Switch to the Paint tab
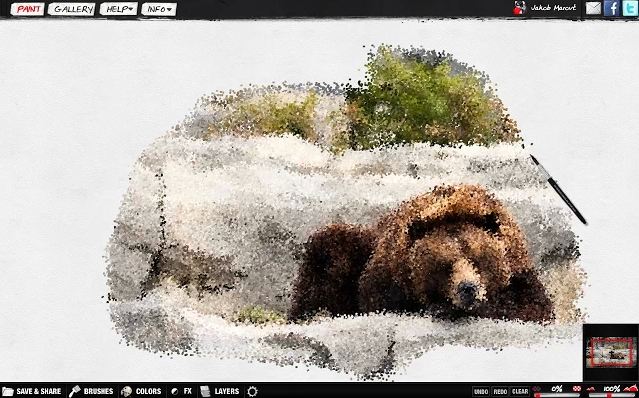The image size is (639, 398). (x=27, y=9)
